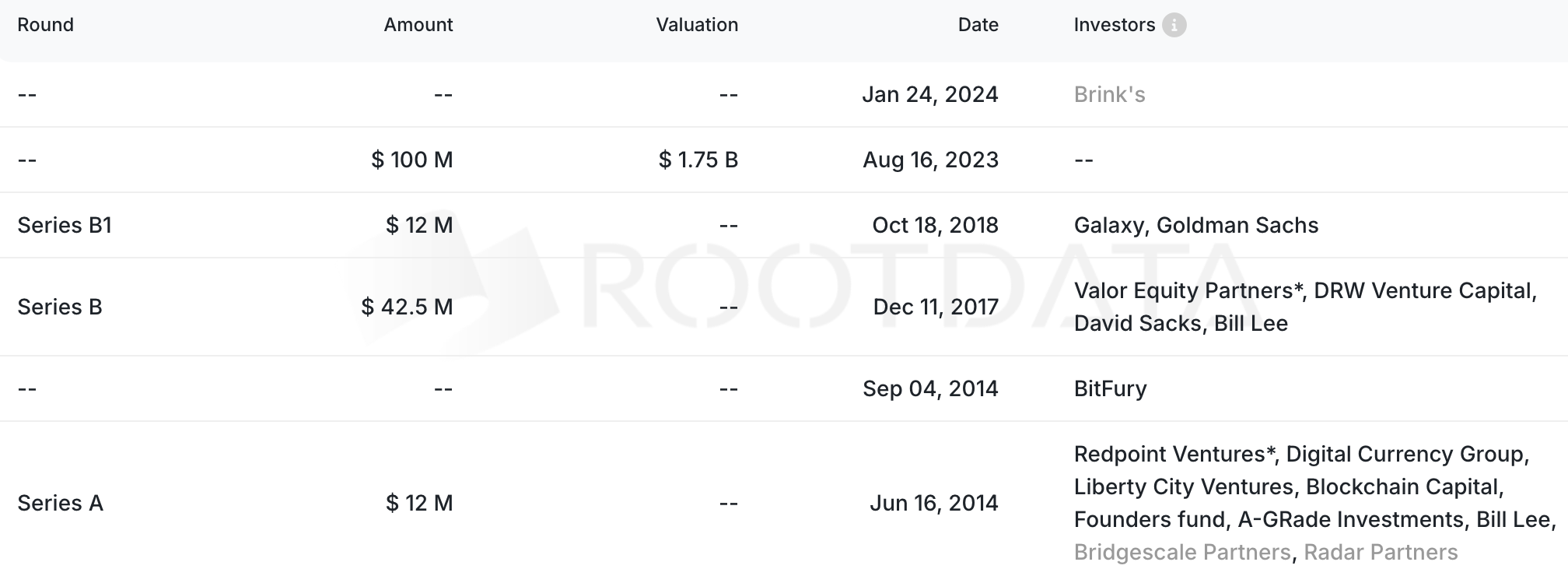Click the Investors info icon

tap(1174, 25)
